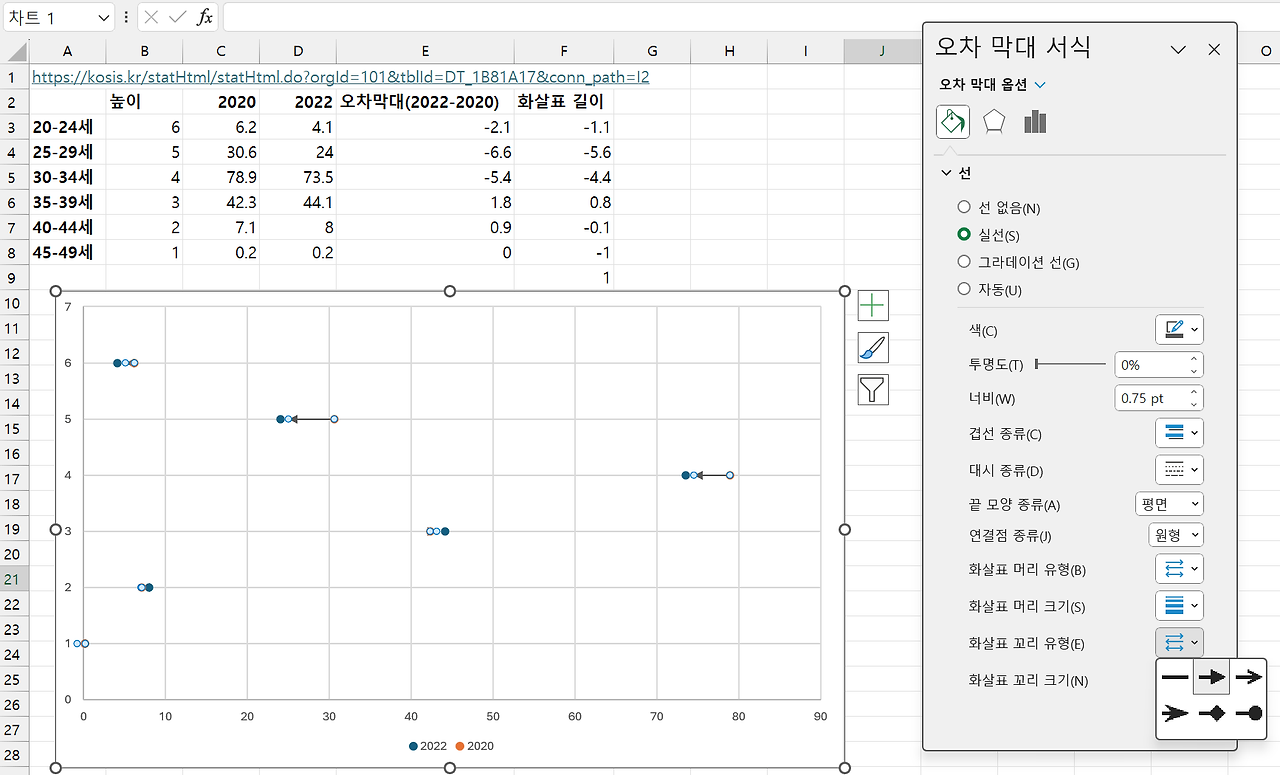Select row 9 header
The height and width of the screenshot is (775, 1280).
[x=15, y=277]
